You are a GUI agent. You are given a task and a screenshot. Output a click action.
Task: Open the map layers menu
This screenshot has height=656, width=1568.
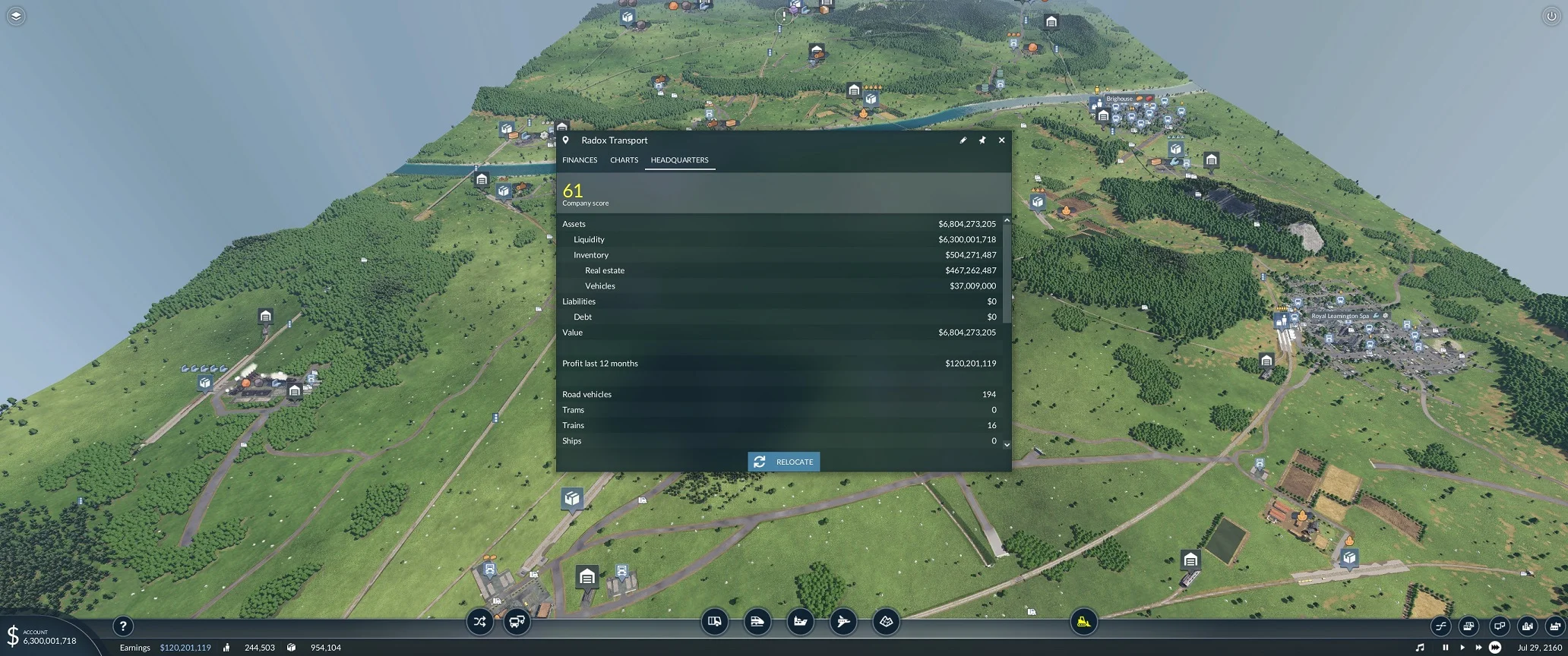[16, 16]
